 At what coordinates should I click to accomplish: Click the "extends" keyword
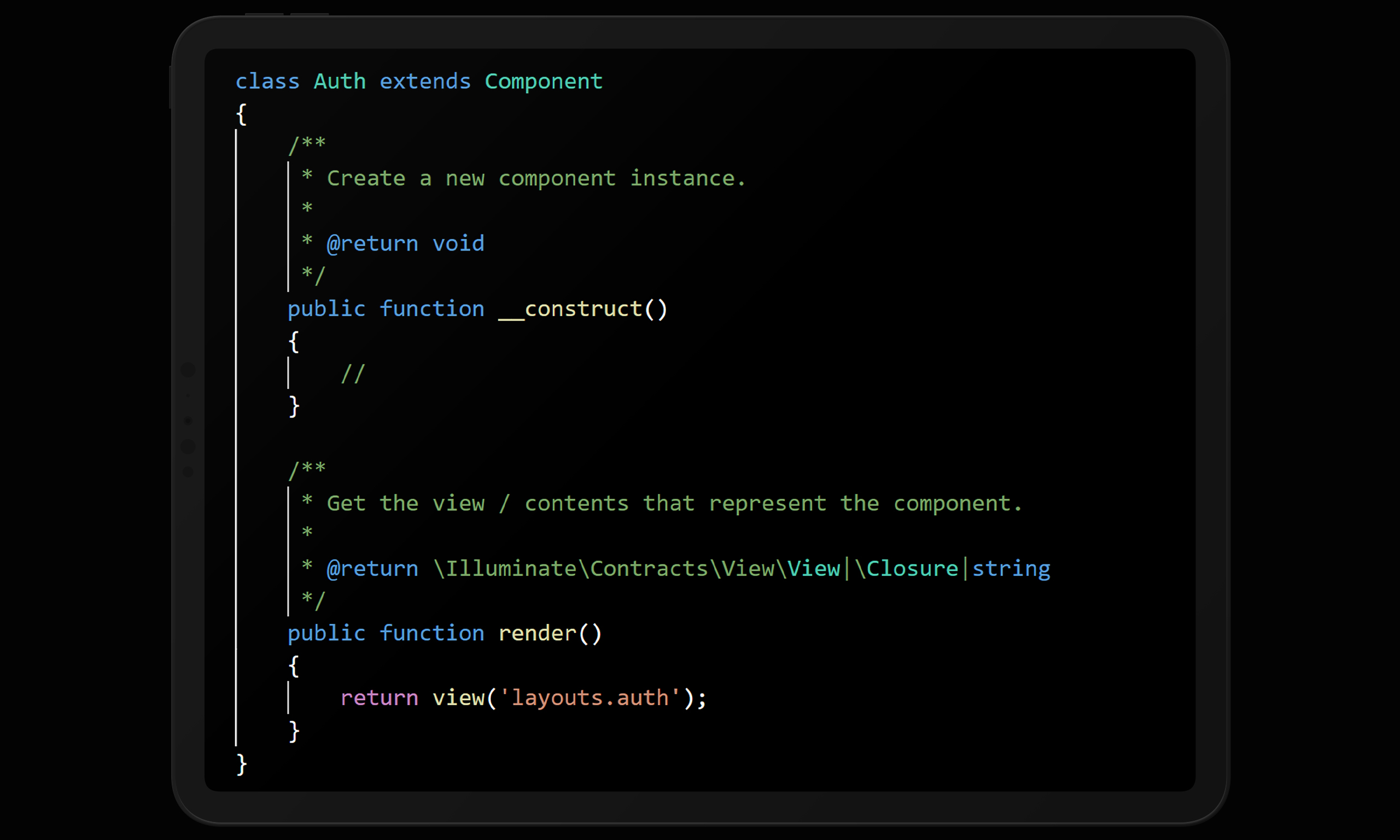click(424, 81)
